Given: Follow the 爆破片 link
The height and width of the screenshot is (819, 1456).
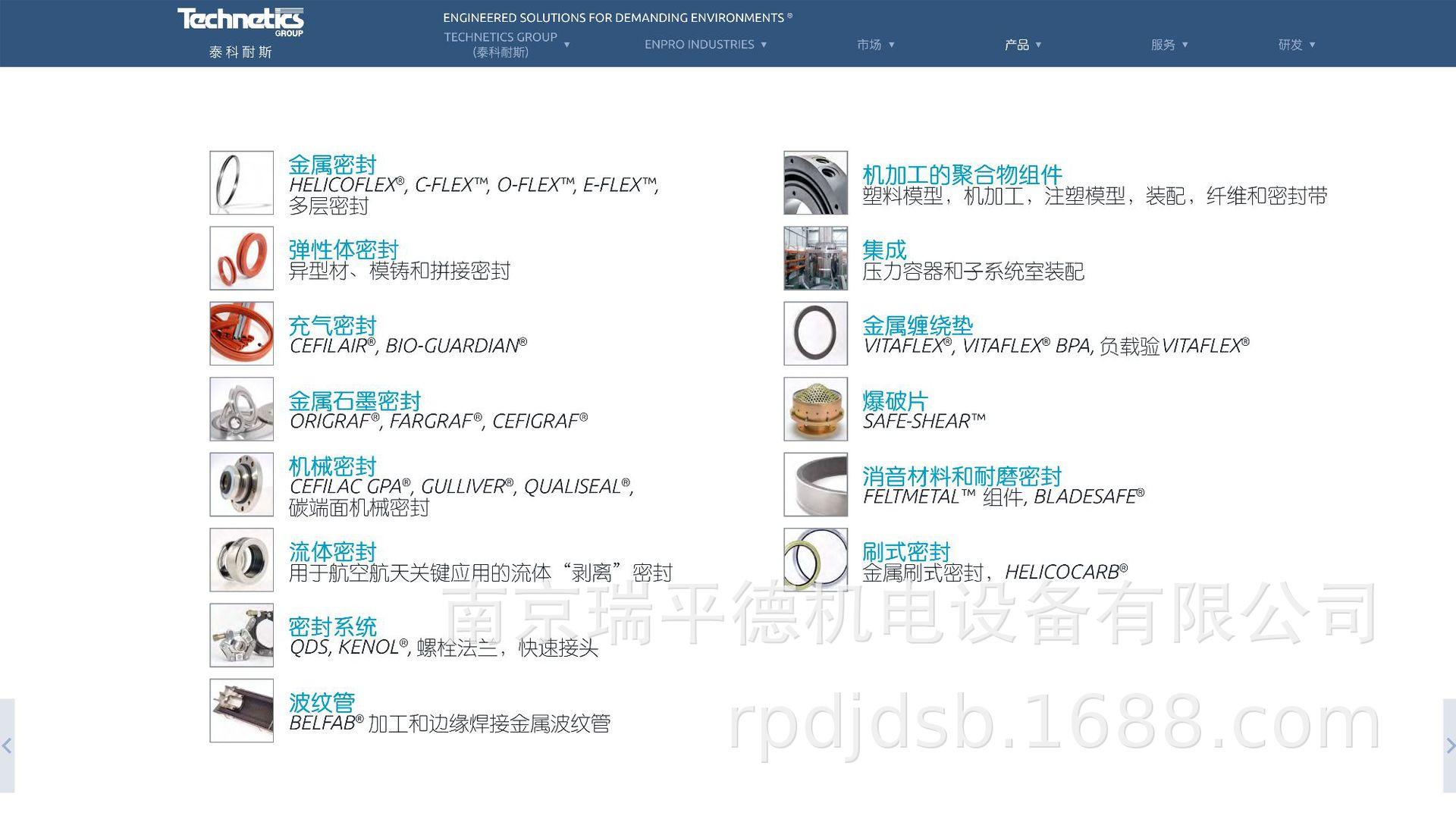Looking at the screenshot, I should 895,400.
